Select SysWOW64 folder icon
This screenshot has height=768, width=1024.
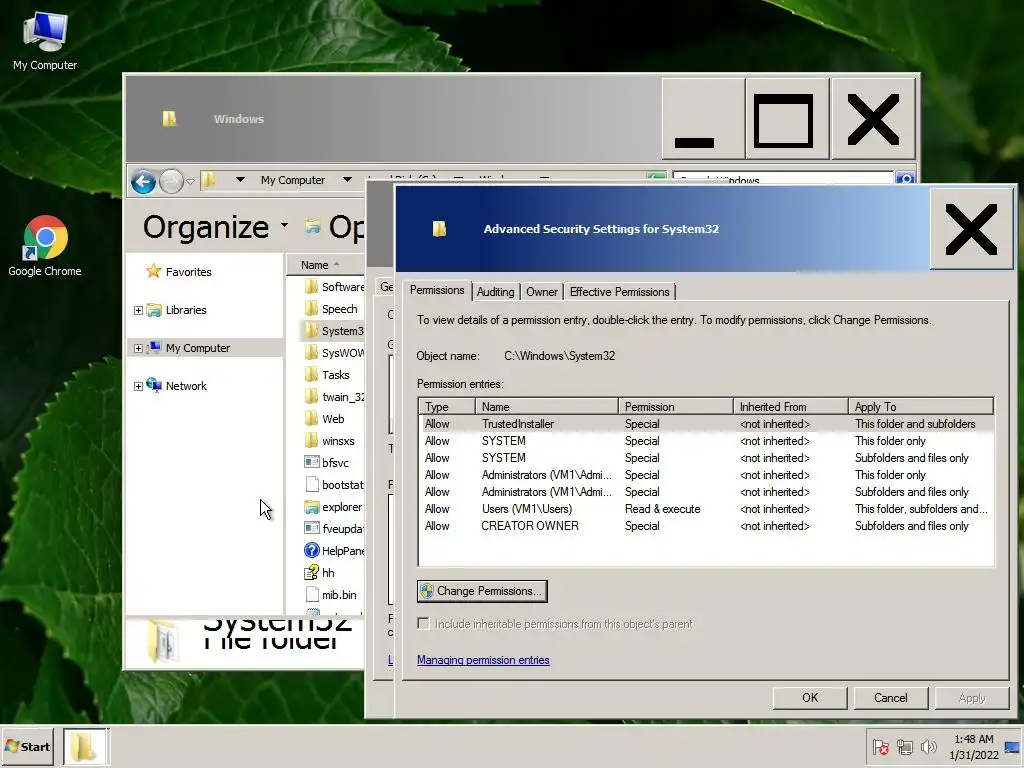312,353
